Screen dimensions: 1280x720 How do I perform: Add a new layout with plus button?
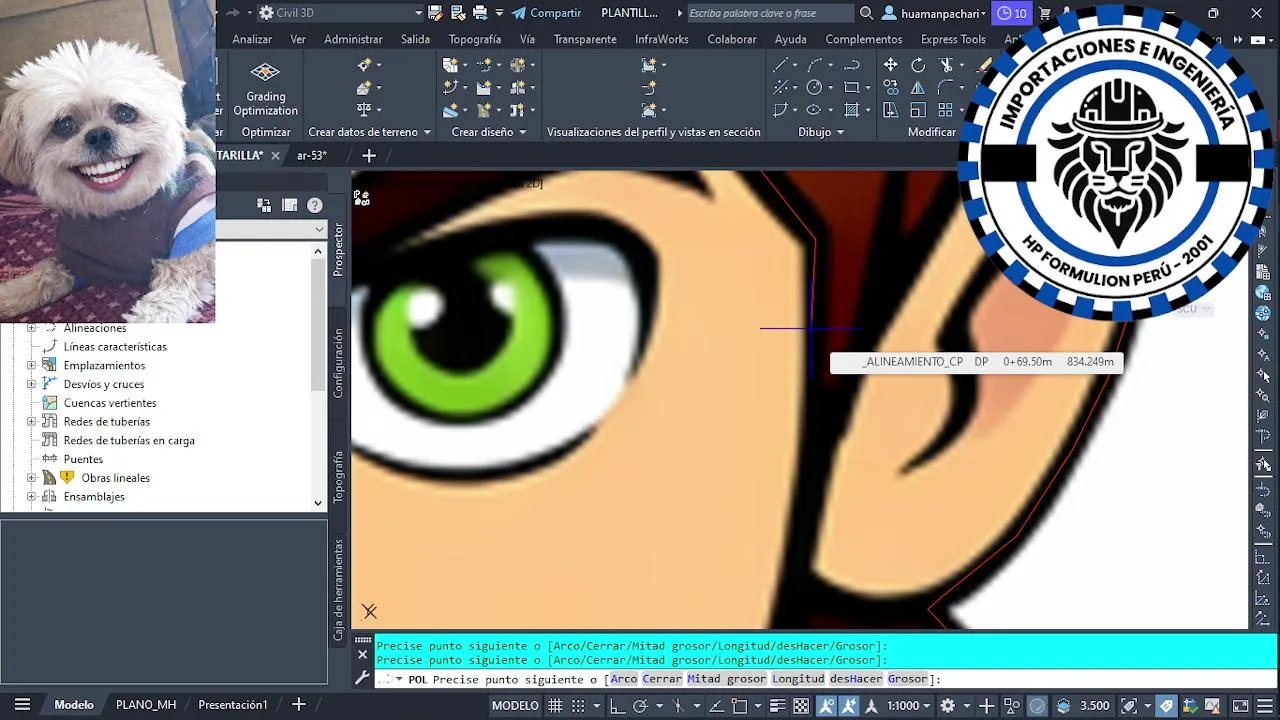click(x=298, y=705)
